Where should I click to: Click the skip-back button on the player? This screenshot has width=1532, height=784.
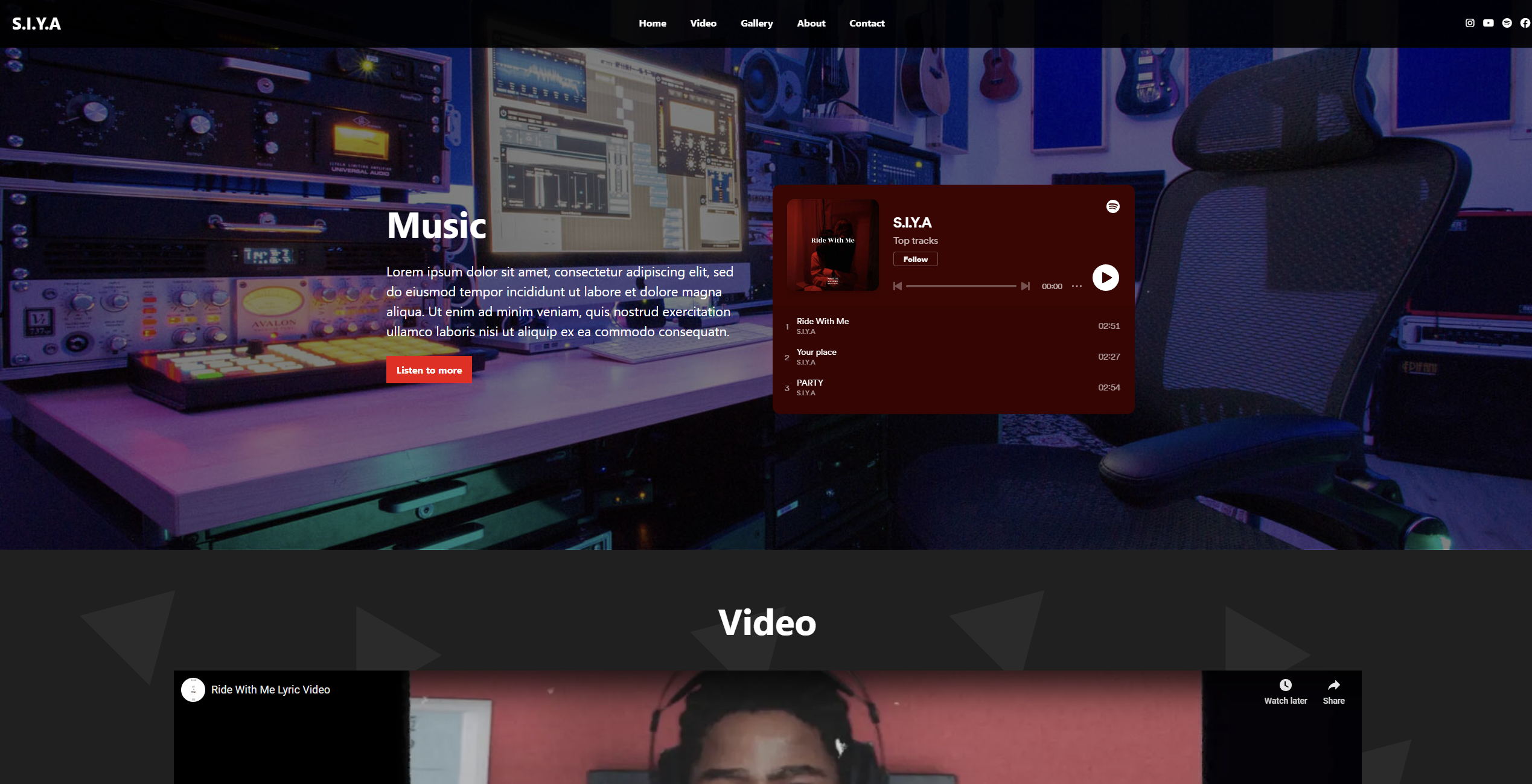[898, 287]
